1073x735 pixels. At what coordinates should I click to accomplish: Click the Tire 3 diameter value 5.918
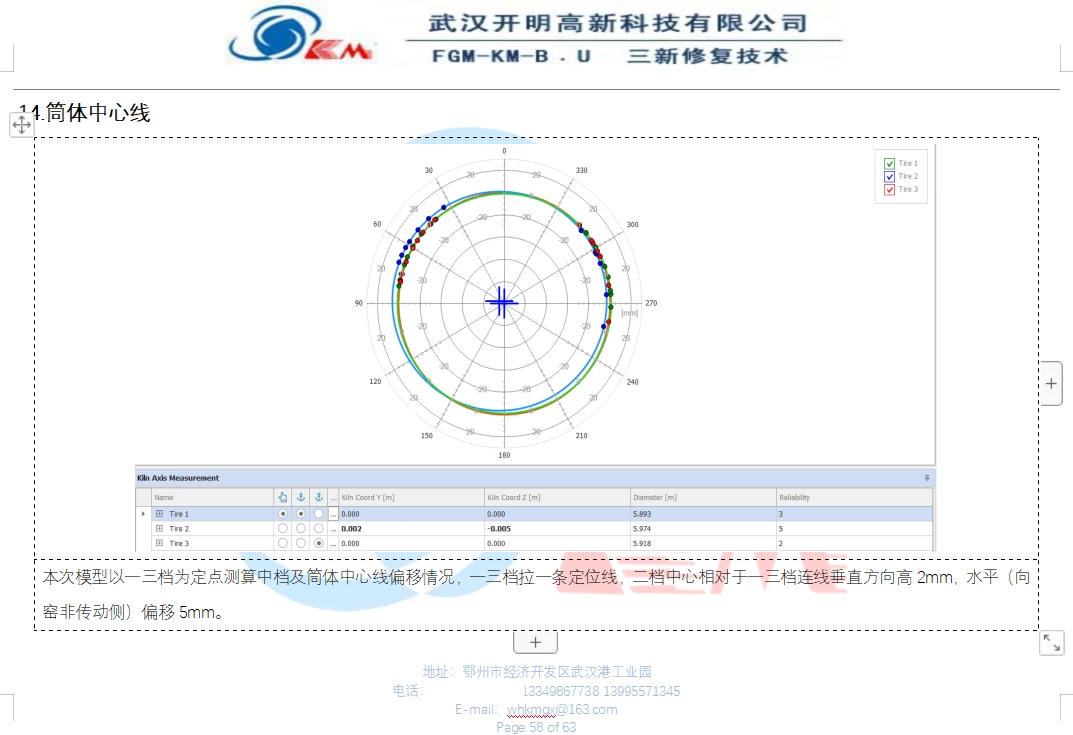tap(642, 543)
